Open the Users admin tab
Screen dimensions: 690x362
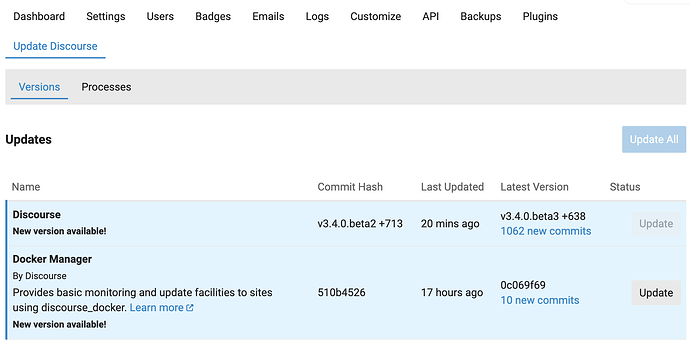click(x=160, y=16)
